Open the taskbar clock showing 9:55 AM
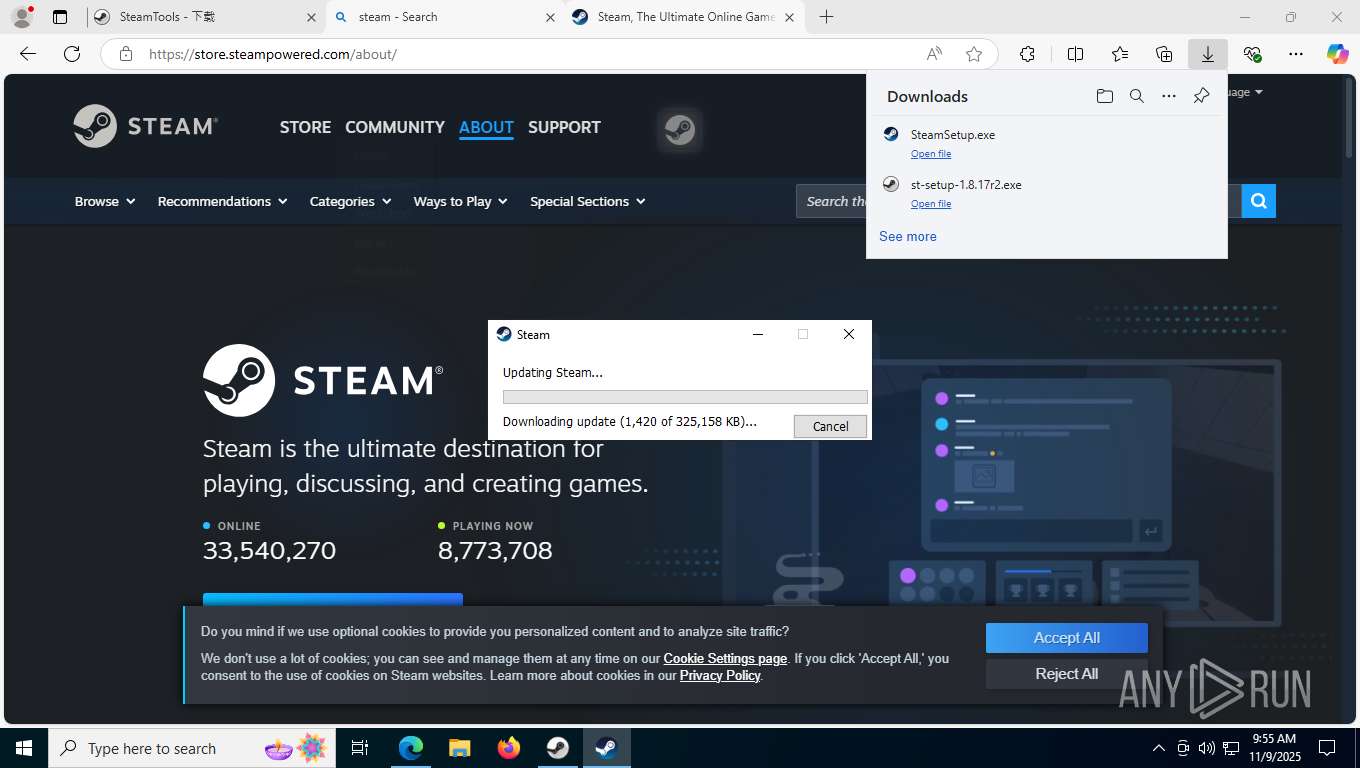 pyautogui.click(x=1273, y=748)
